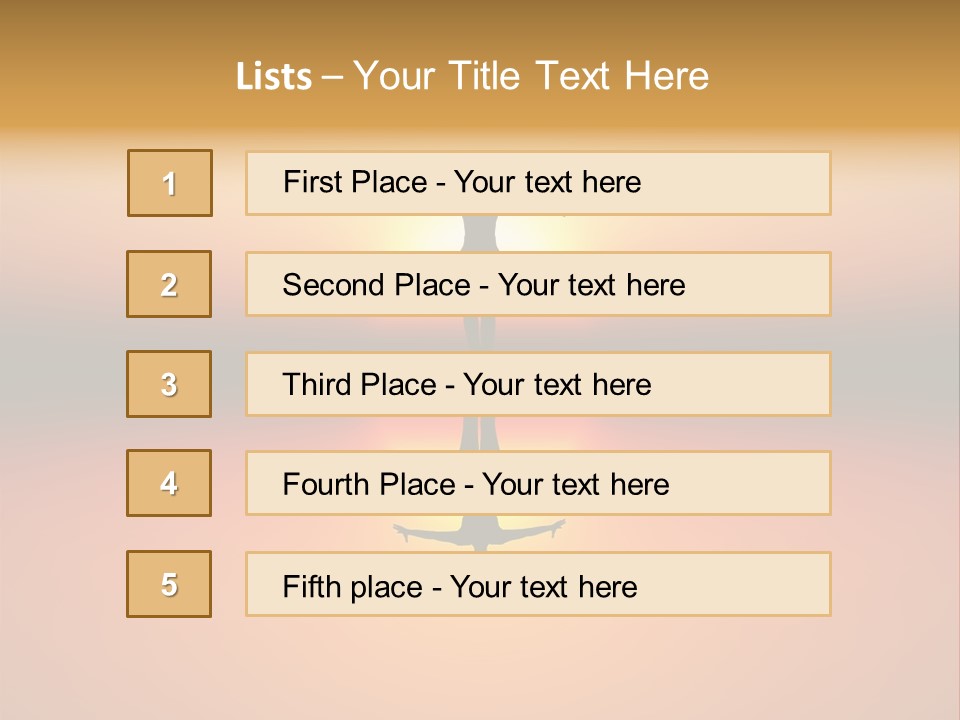Select the number 2 box
This screenshot has height=720, width=960.
tap(169, 284)
